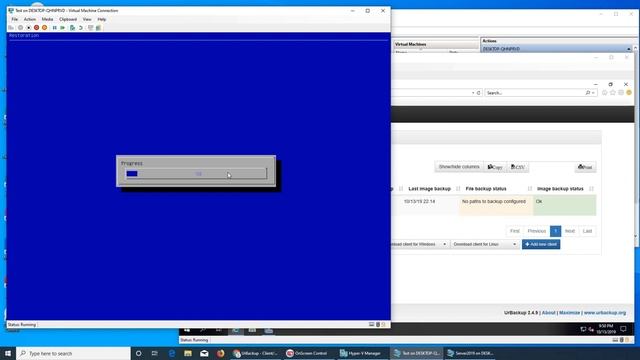Click the taskbar search box
Image resolution: width=640 pixels, height=360 pixels.
coord(73,353)
